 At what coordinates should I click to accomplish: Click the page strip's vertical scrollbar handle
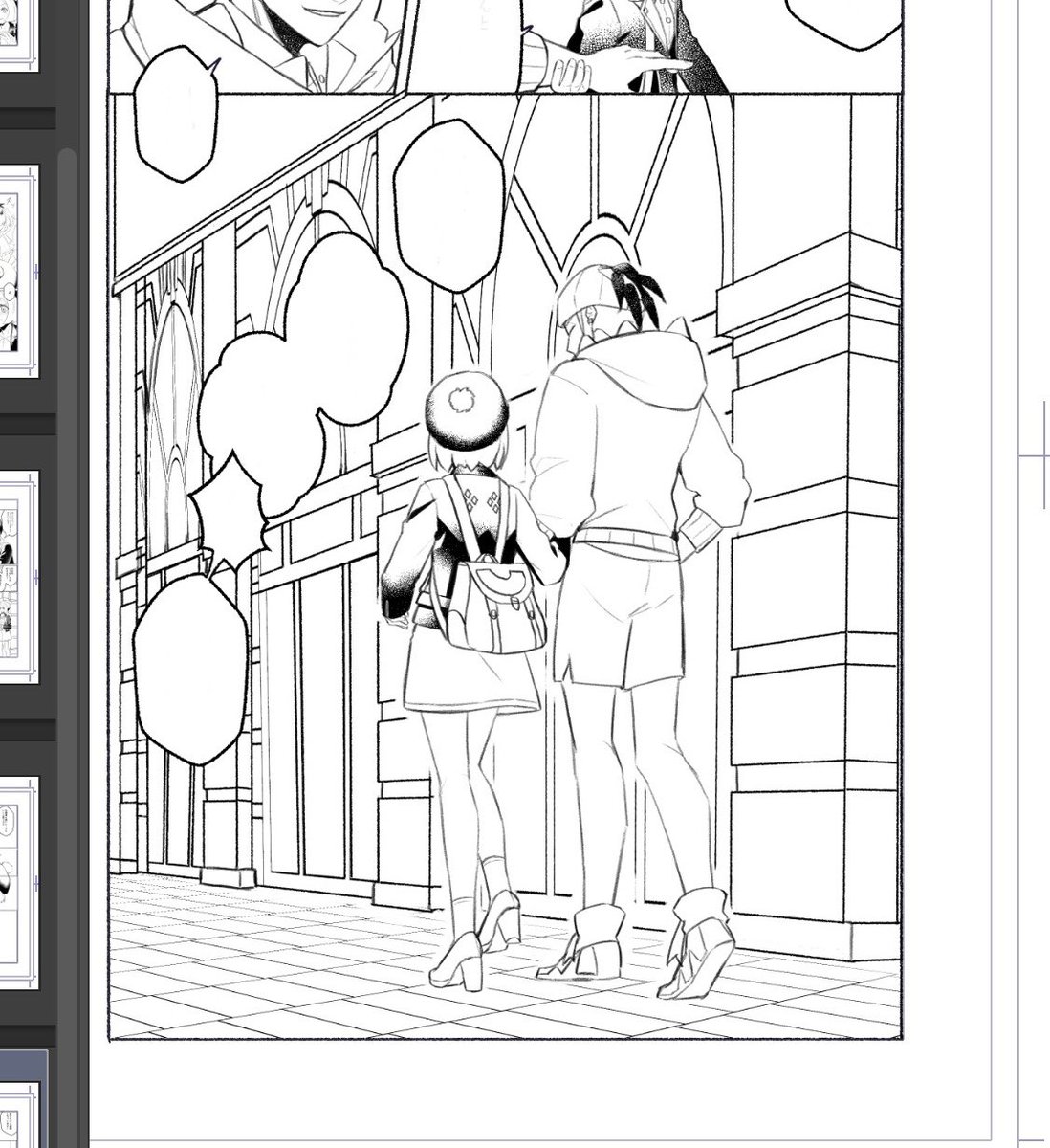pos(67,646)
